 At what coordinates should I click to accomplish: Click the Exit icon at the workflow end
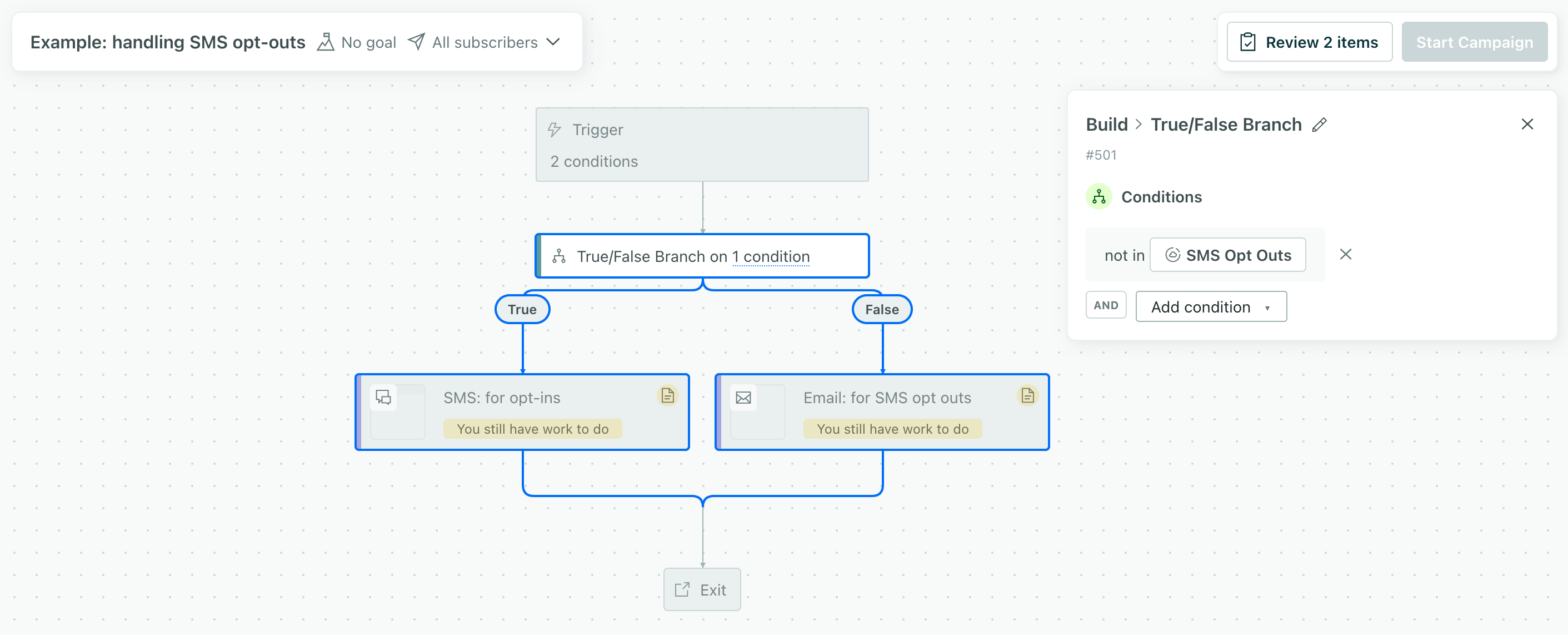click(683, 589)
